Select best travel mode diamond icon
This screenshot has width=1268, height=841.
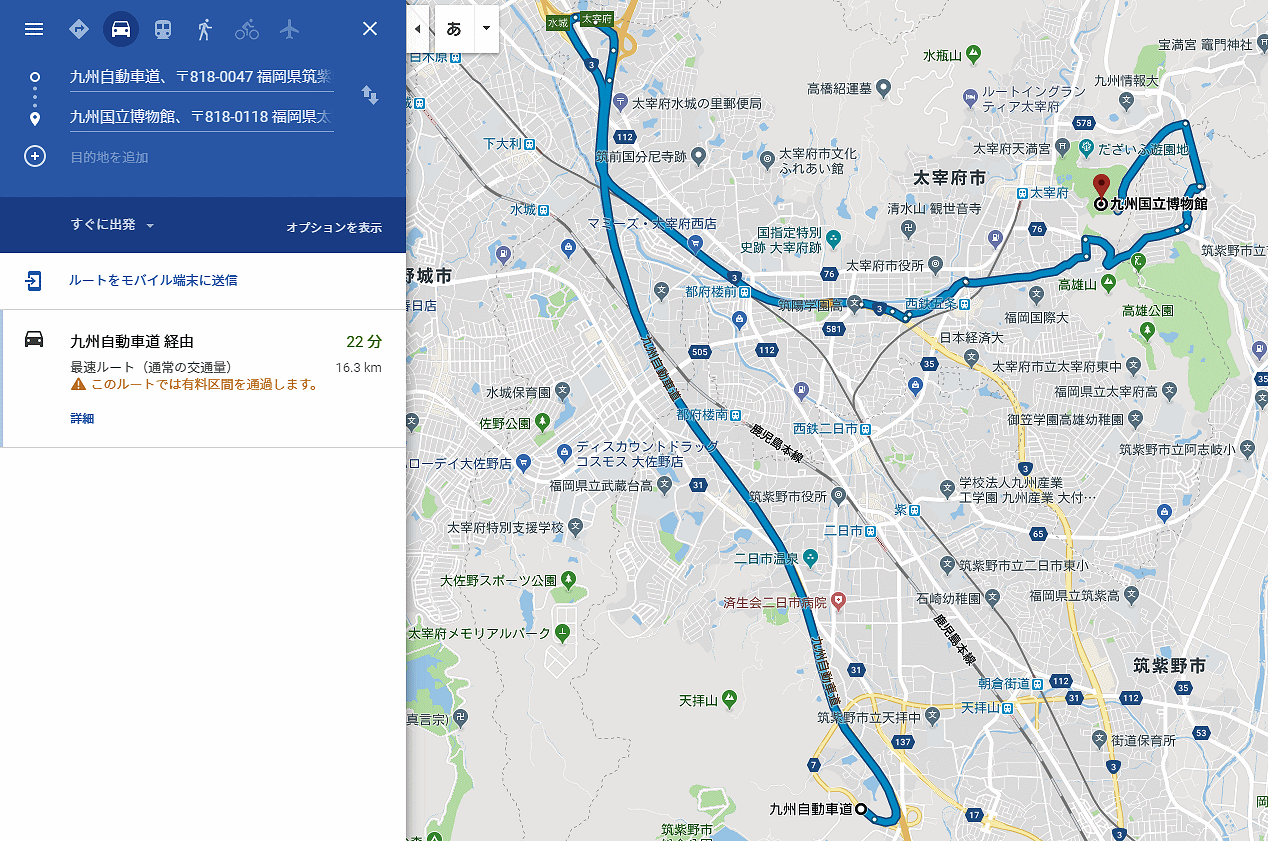79,29
